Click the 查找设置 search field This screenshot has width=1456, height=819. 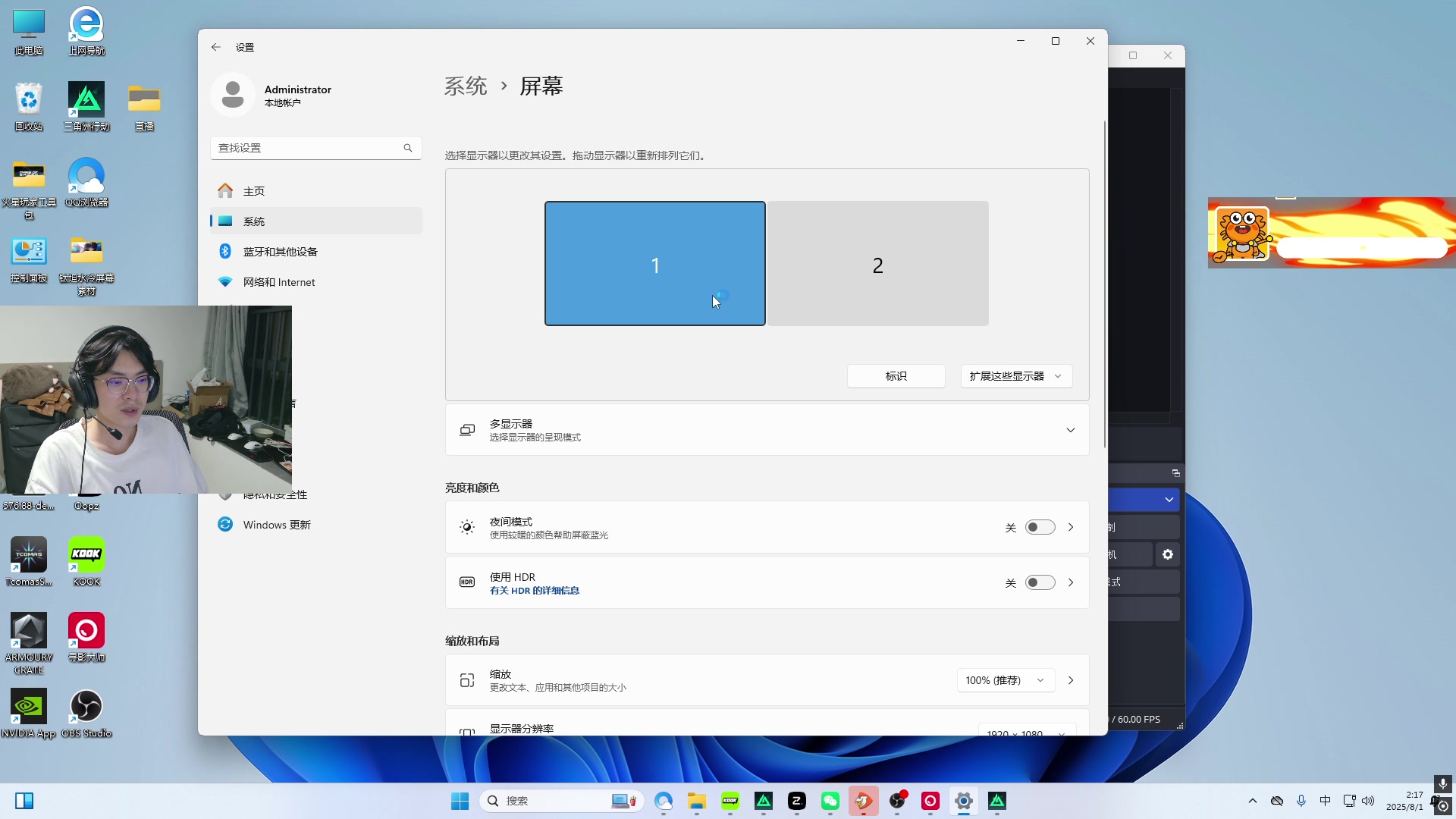(x=315, y=148)
